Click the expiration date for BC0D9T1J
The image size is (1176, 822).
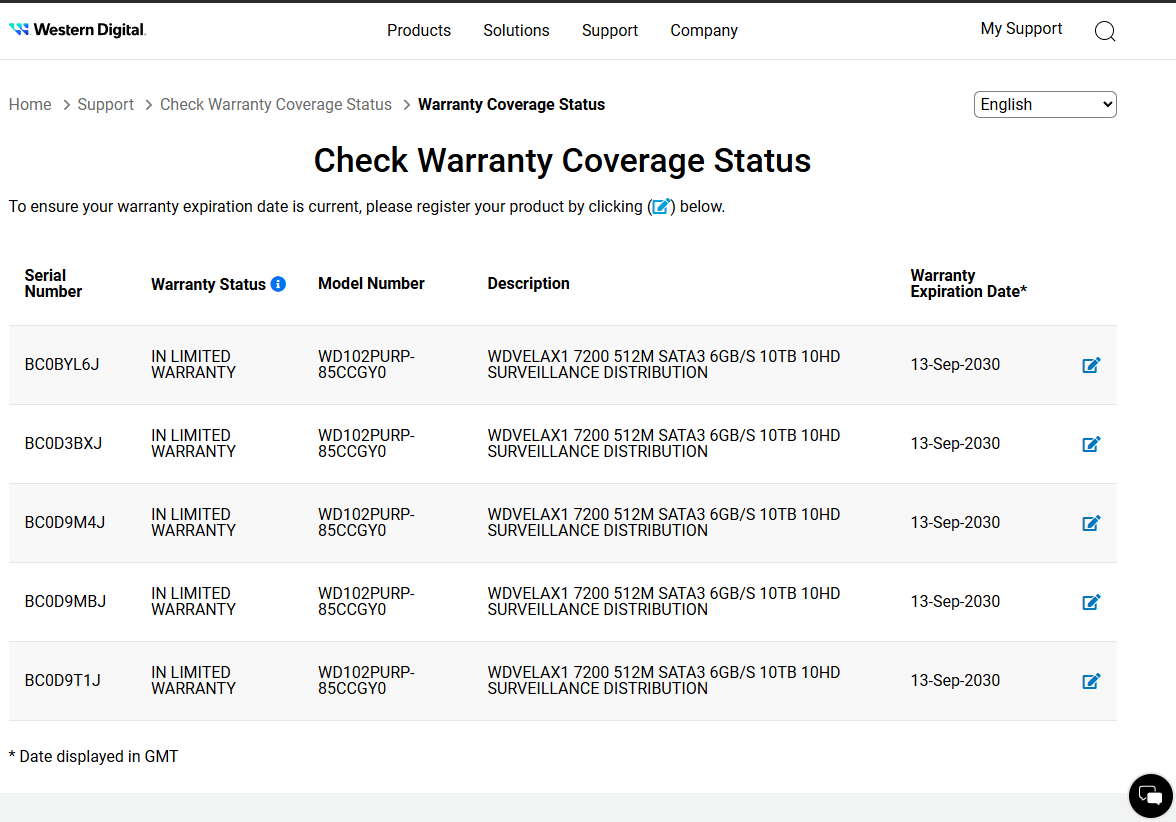955,680
